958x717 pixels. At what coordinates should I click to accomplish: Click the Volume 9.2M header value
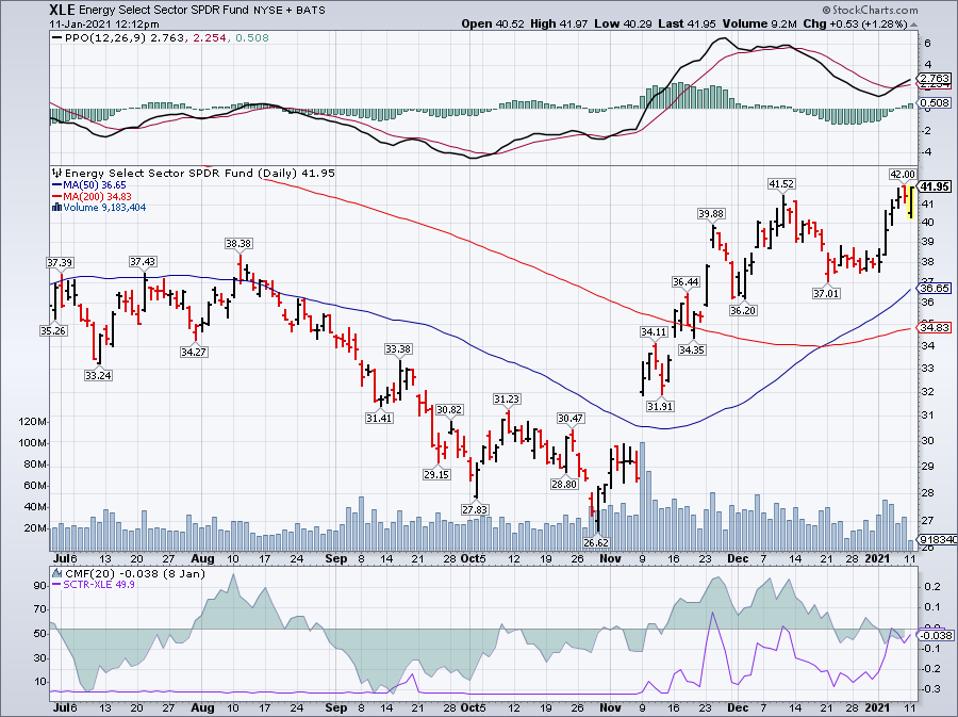pos(759,23)
